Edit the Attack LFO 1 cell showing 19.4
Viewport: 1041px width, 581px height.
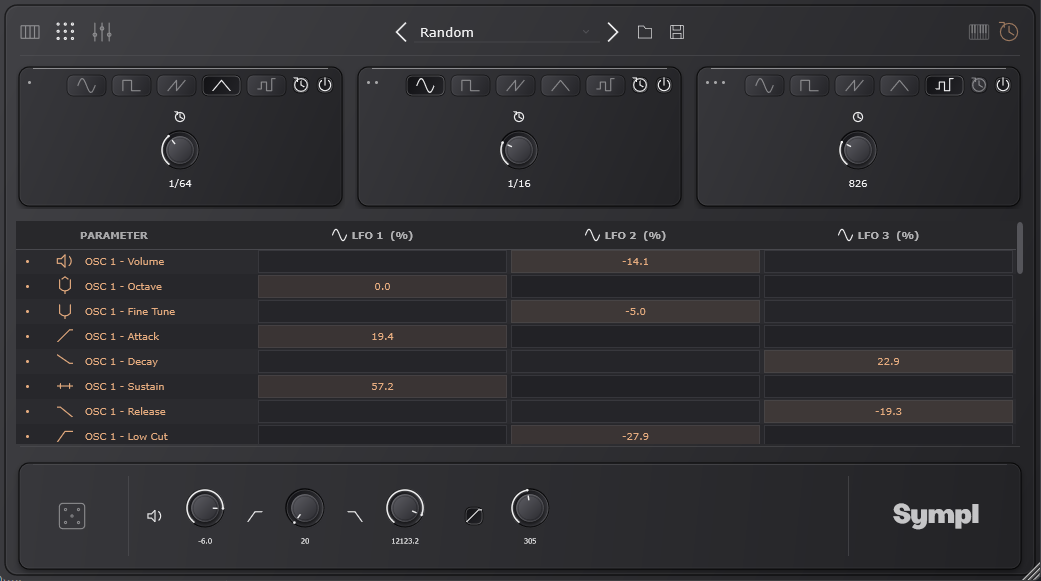tap(382, 337)
